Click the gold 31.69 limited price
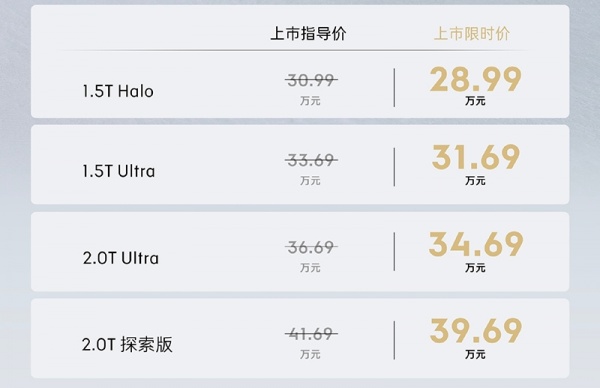 pos(476,157)
